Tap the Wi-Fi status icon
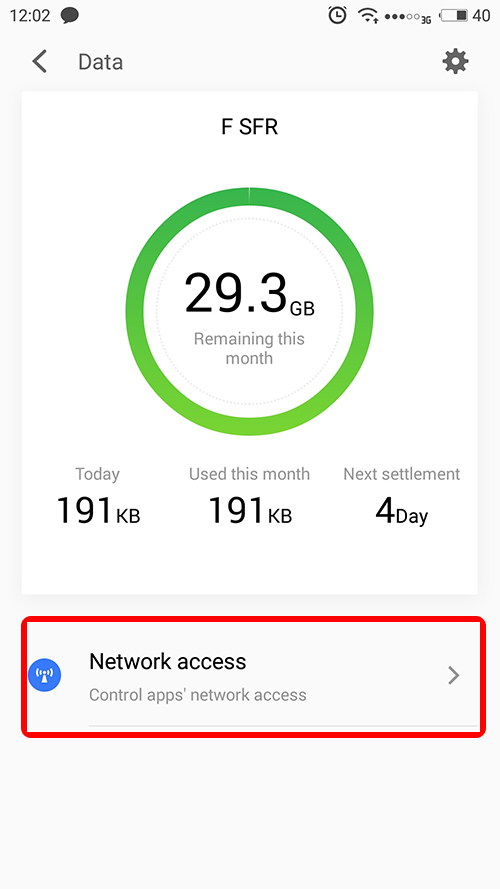The width and height of the screenshot is (500, 889). pos(368,16)
